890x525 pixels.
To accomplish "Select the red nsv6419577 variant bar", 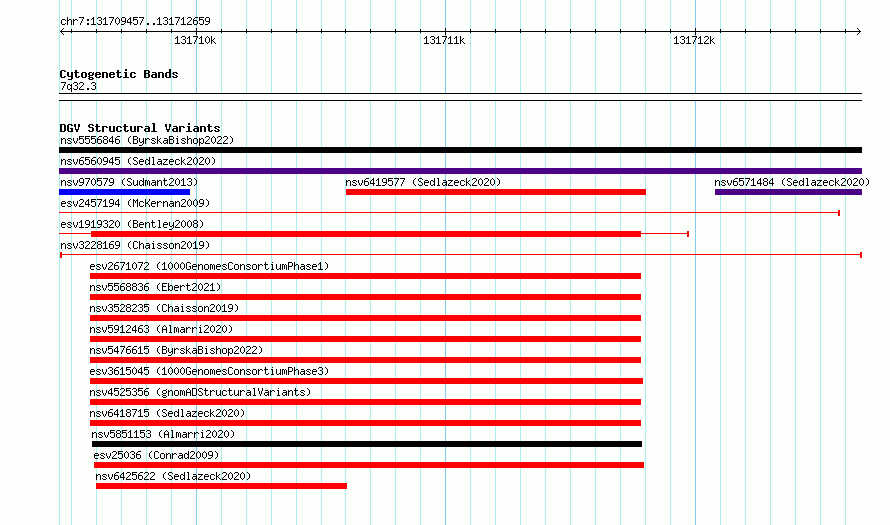I will [496, 192].
